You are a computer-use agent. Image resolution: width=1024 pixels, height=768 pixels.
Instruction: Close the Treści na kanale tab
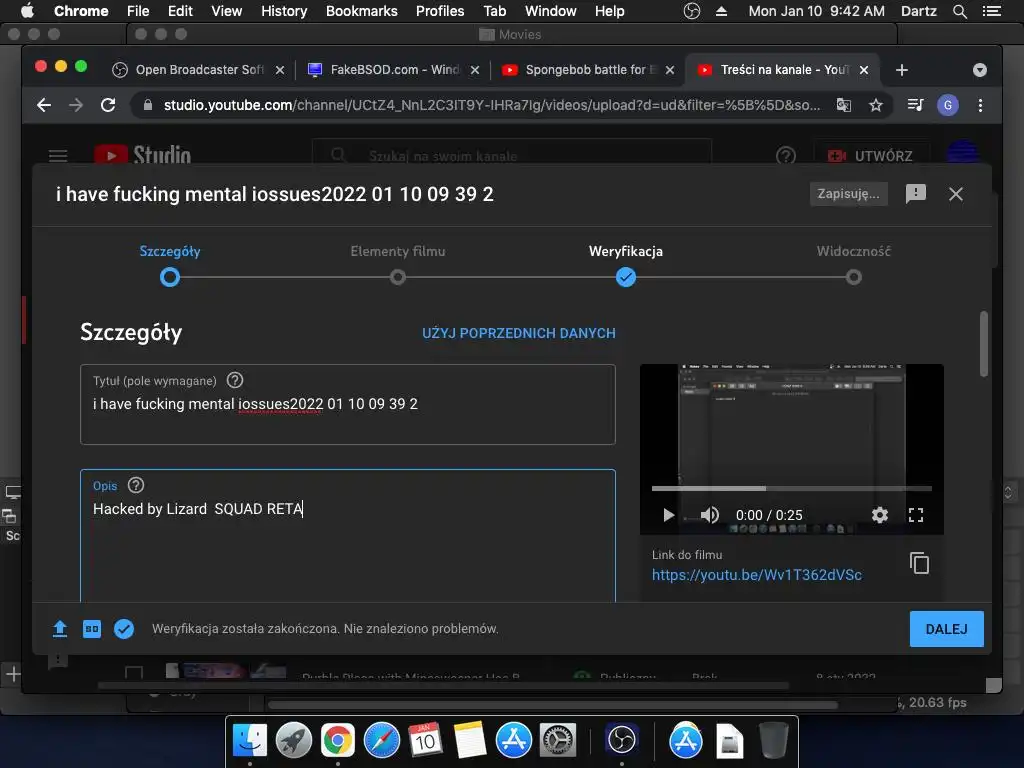(863, 70)
